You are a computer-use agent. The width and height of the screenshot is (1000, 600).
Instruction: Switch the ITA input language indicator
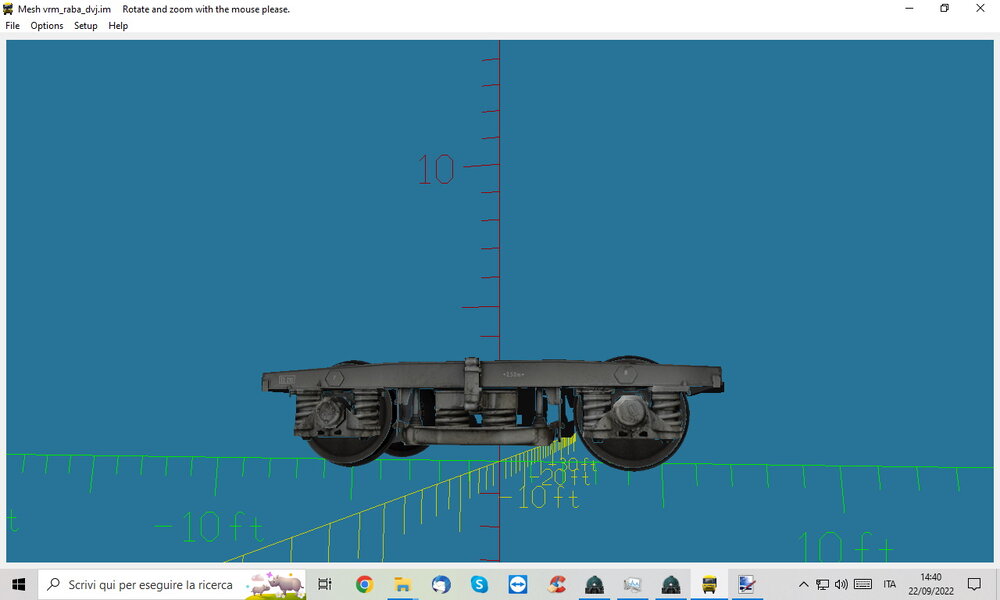[x=890, y=584]
